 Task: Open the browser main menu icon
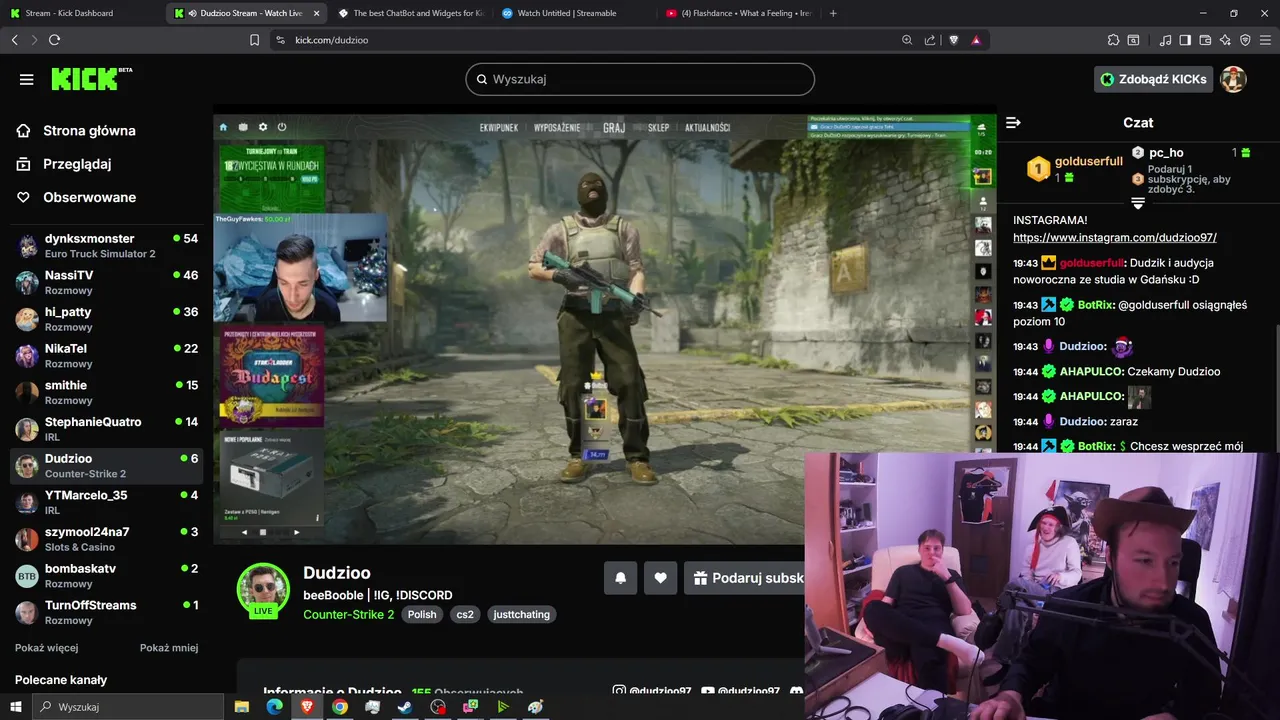click(x=1265, y=40)
